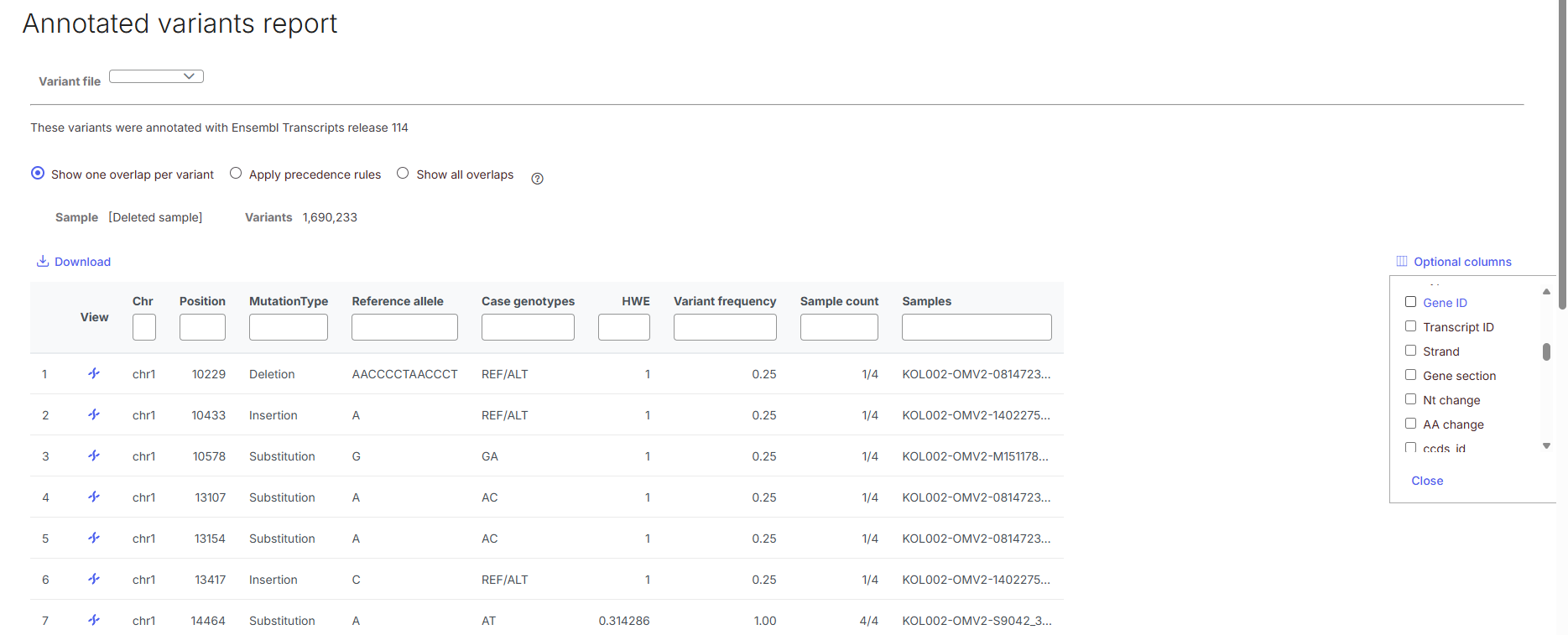Open view icon for position 10578 variant

[94, 455]
